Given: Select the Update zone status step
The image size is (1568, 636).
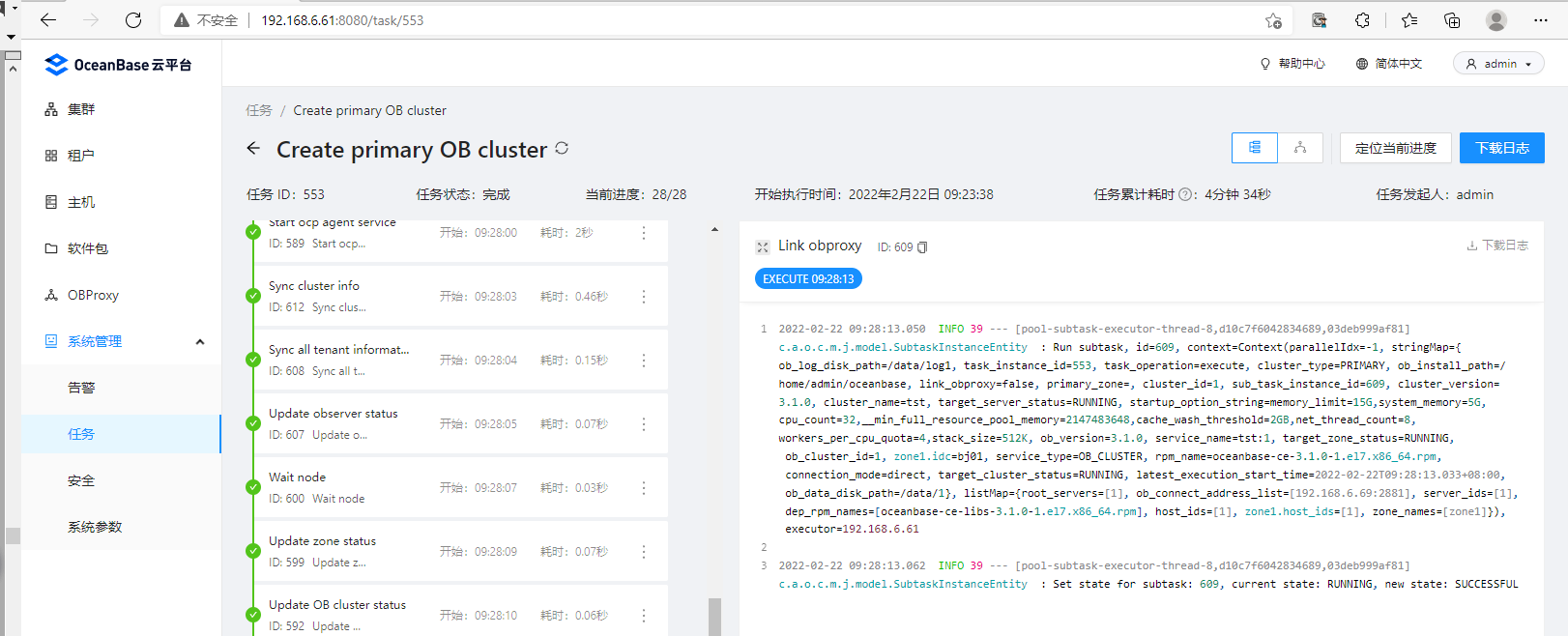Looking at the screenshot, I should point(462,552).
